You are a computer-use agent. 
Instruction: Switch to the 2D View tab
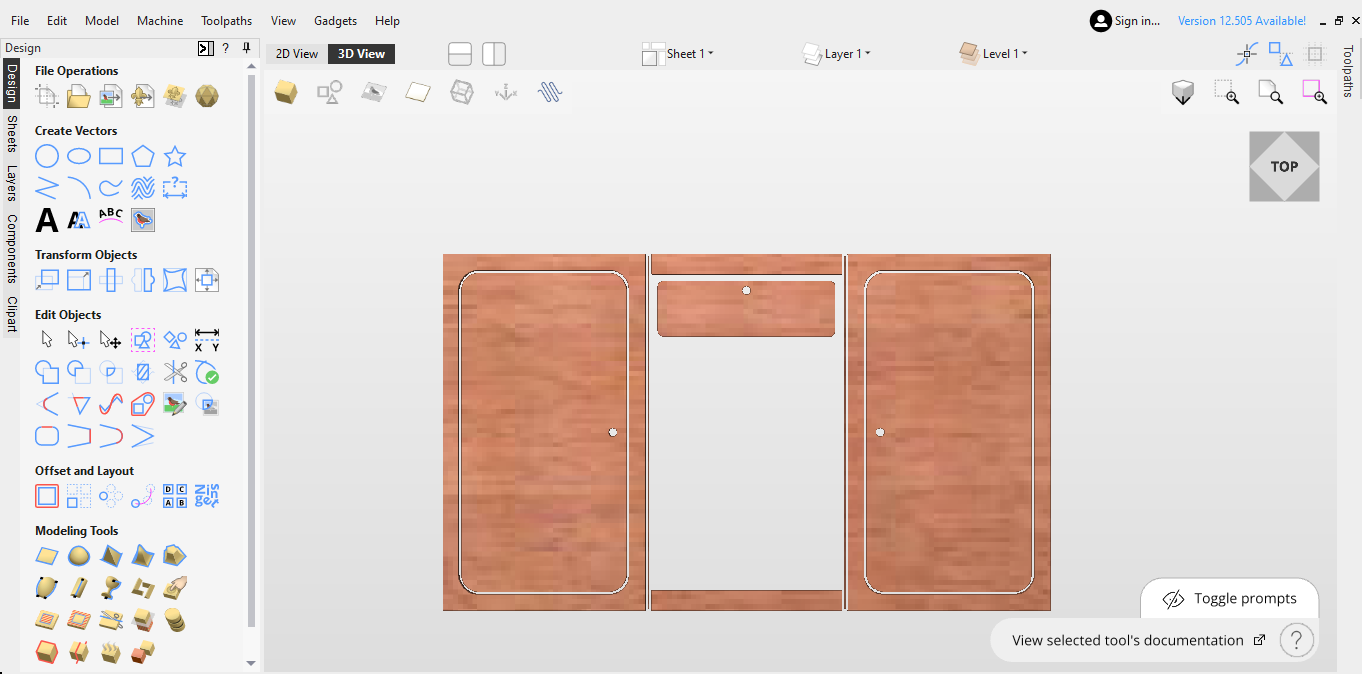(x=297, y=54)
